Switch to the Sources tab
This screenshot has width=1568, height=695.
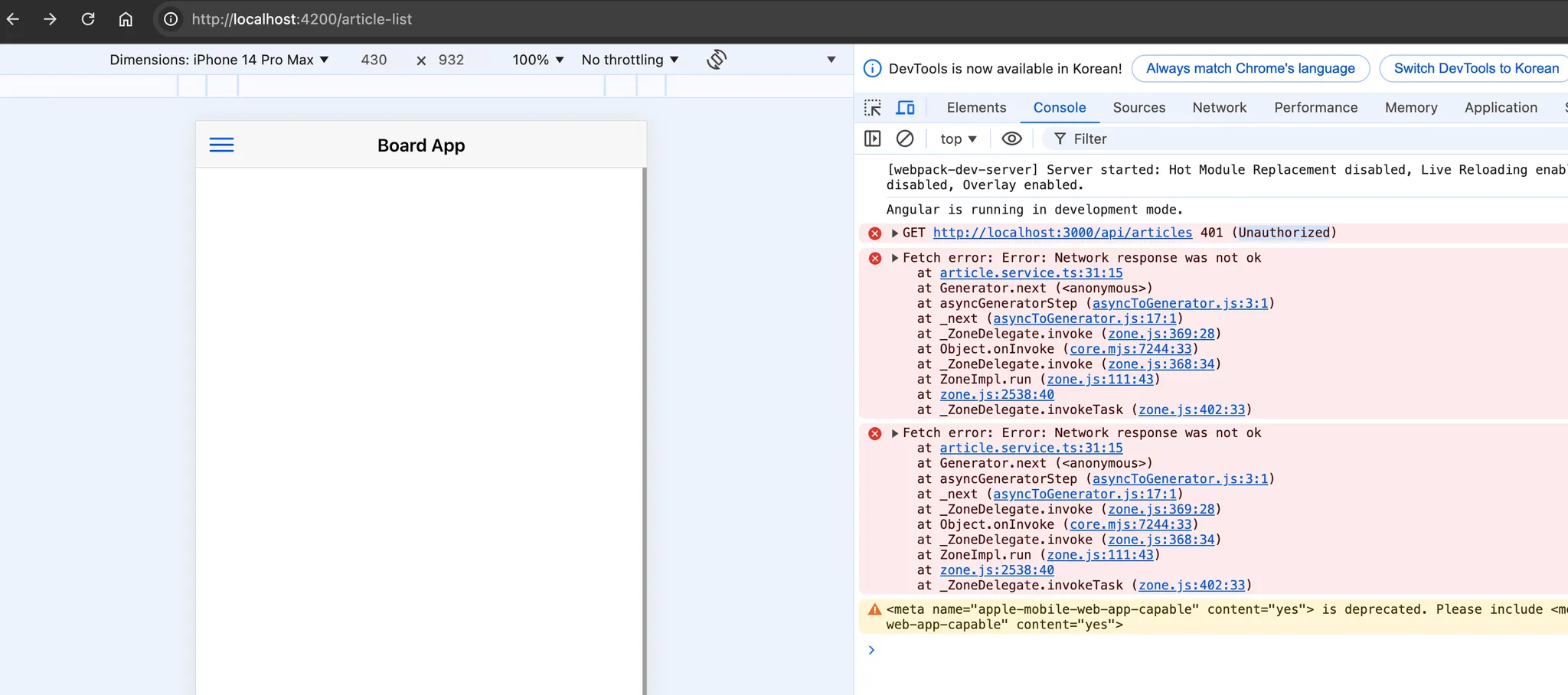tap(1139, 108)
